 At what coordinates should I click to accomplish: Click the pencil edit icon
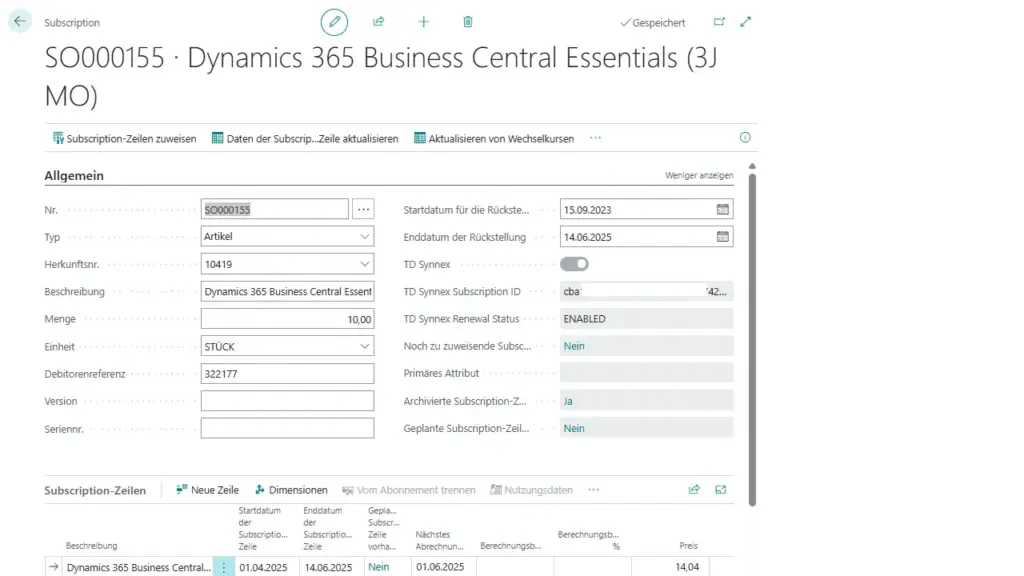pyautogui.click(x=334, y=22)
